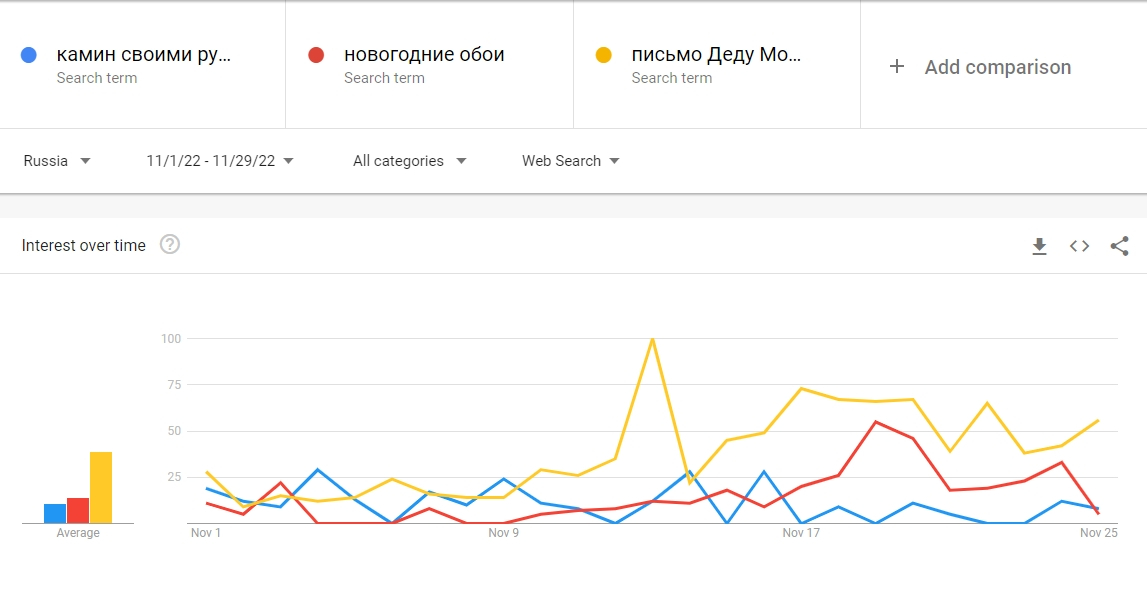Open the All categories dropdown
Image resolution: width=1147 pixels, height=607 pixels.
[409, 161]
